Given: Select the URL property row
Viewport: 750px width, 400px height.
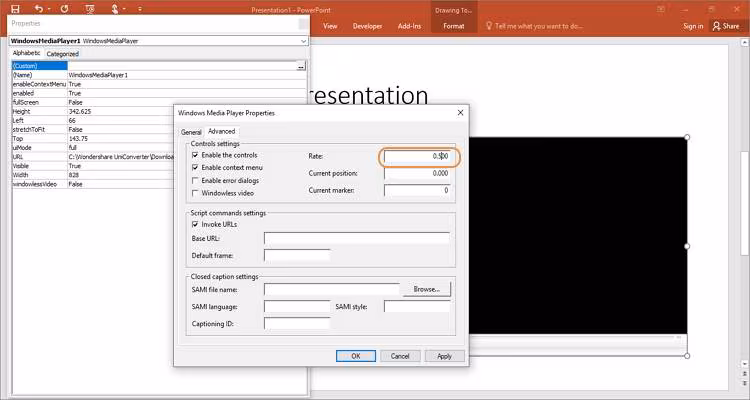Looking at the screenshot, I should click(x=93, y=157).
